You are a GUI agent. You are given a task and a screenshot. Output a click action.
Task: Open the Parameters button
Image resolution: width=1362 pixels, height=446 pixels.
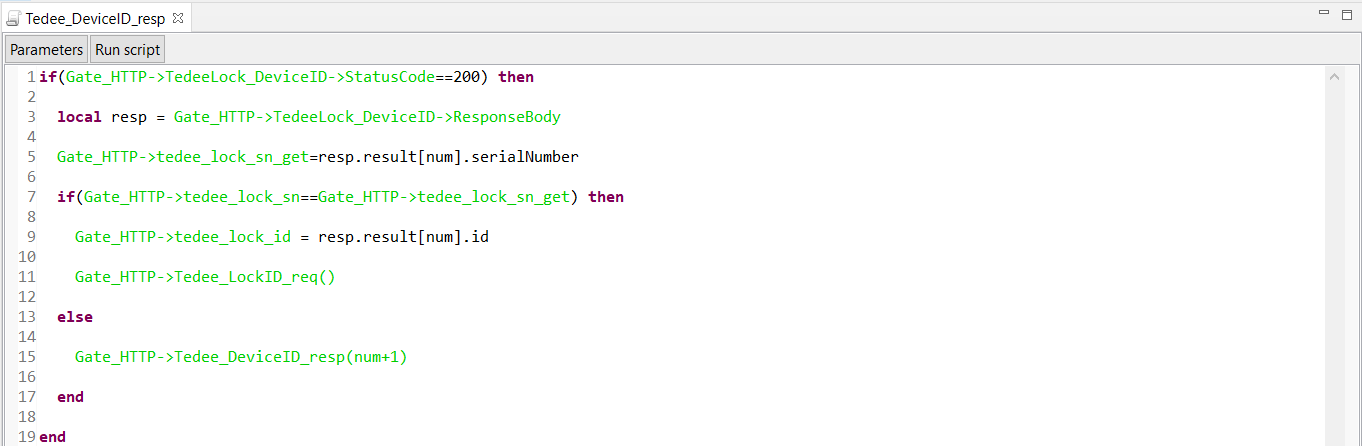pyautogui.click(x=46, y=50)
